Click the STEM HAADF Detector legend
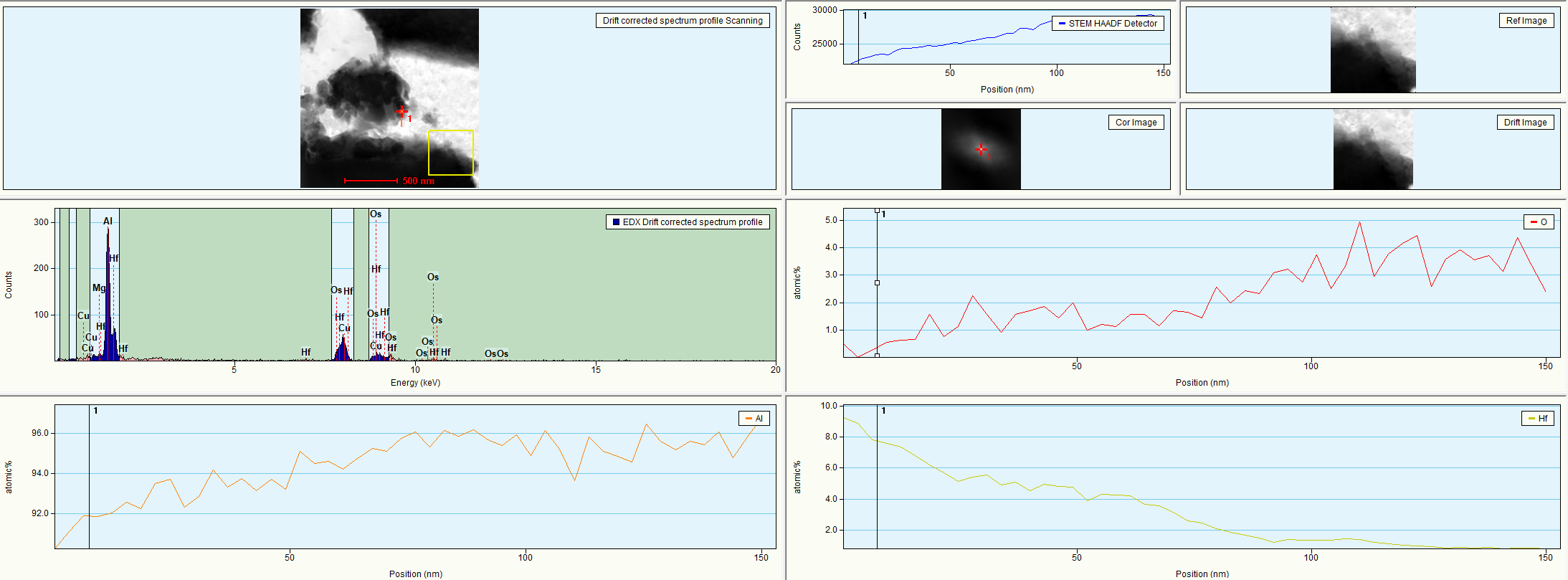The width and height of the screenshot is (1568, 580). (x=1108, y=24)
